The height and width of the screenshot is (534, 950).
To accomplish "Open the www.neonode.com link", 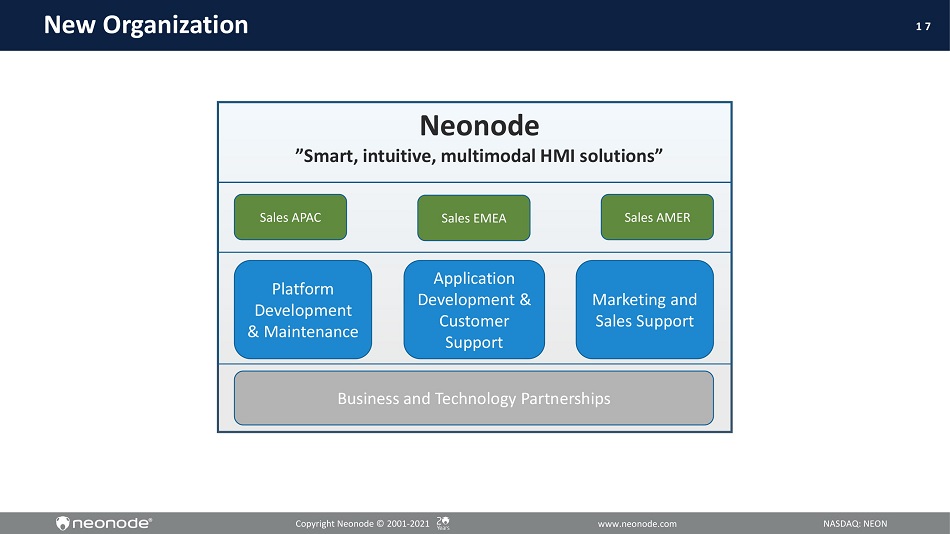I will 637,524.
